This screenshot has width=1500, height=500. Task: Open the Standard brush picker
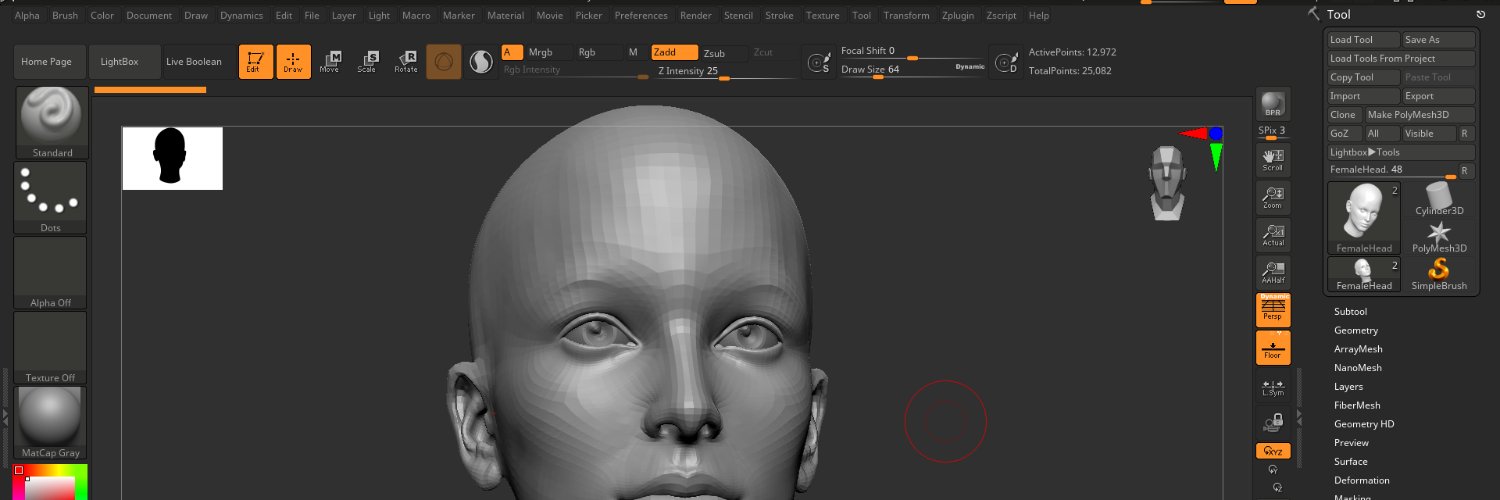[52, 123]
